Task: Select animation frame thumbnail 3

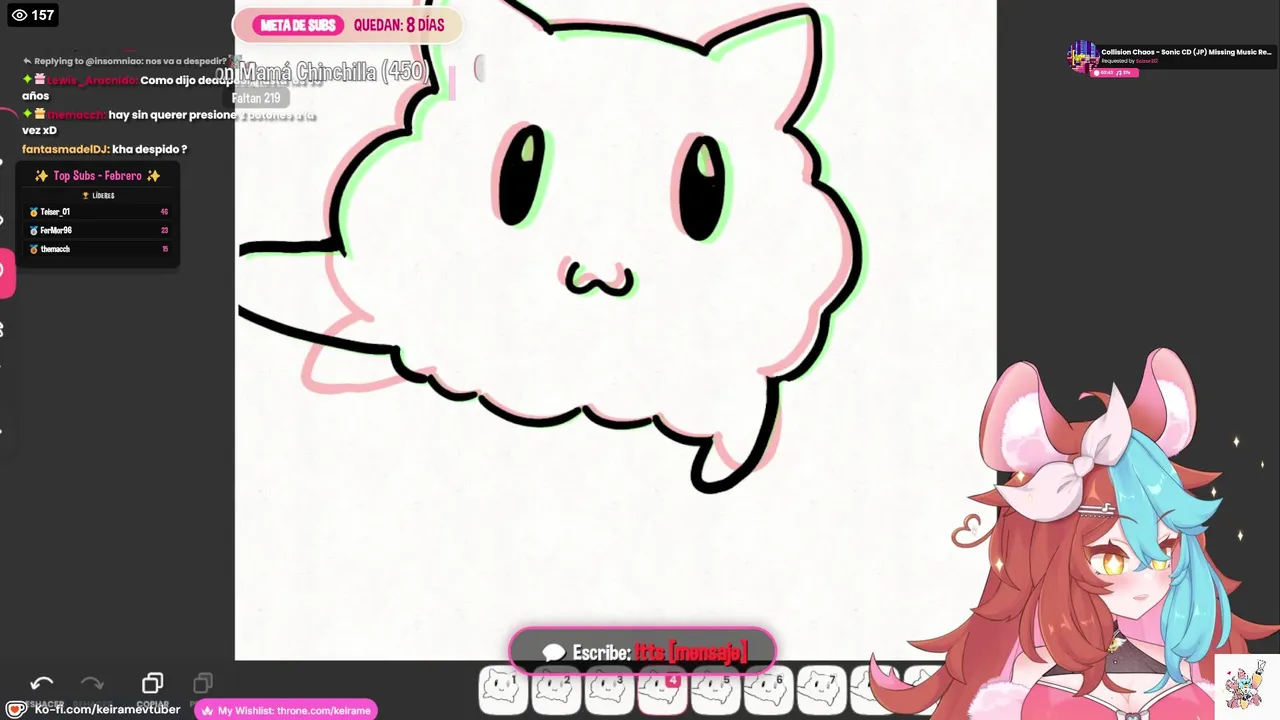Action: [608, 689]
